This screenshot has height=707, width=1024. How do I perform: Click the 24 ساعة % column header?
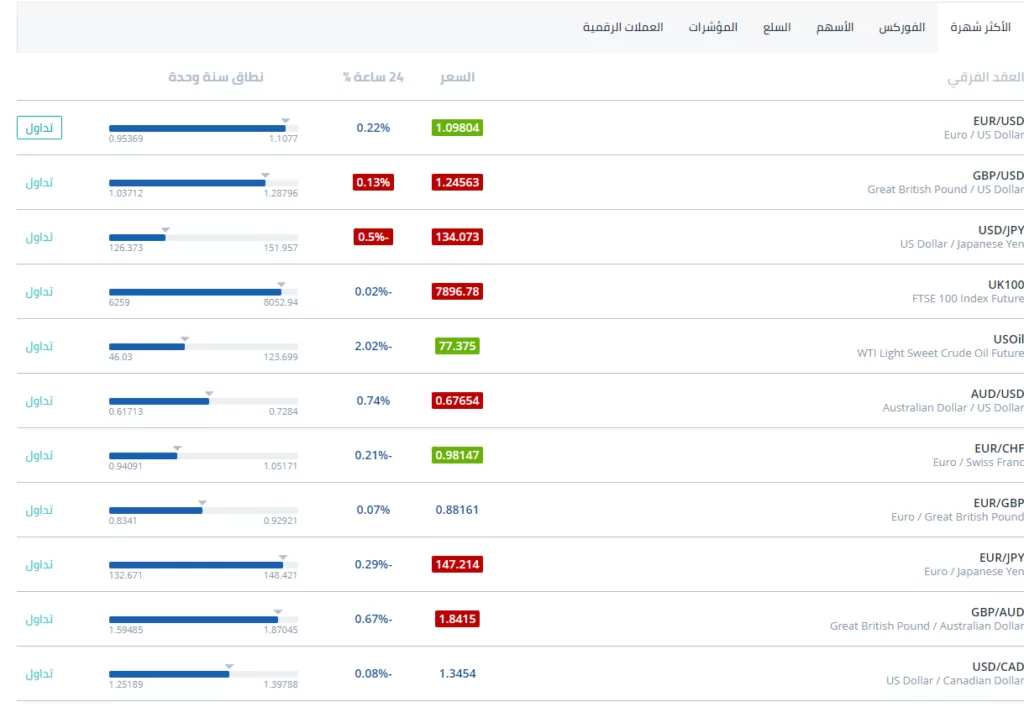(x=373, y=77)
